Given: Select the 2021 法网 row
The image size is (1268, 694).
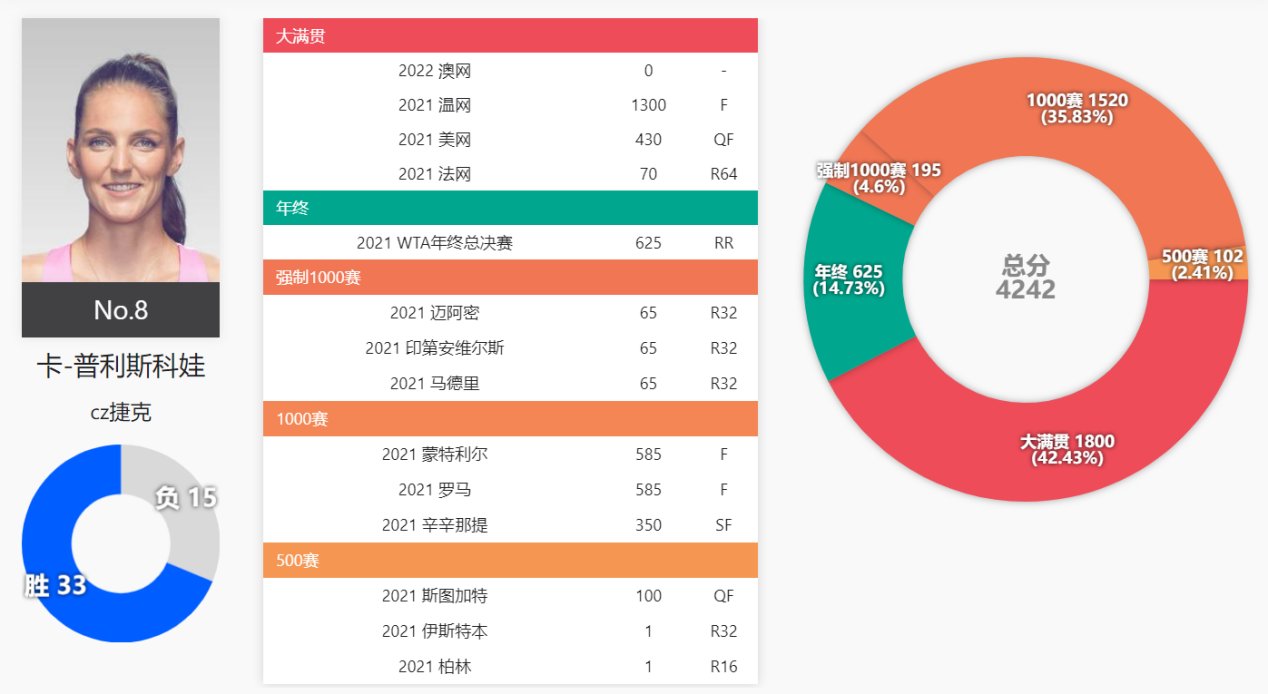Looking at the screenshot, I should coord(510,174).
